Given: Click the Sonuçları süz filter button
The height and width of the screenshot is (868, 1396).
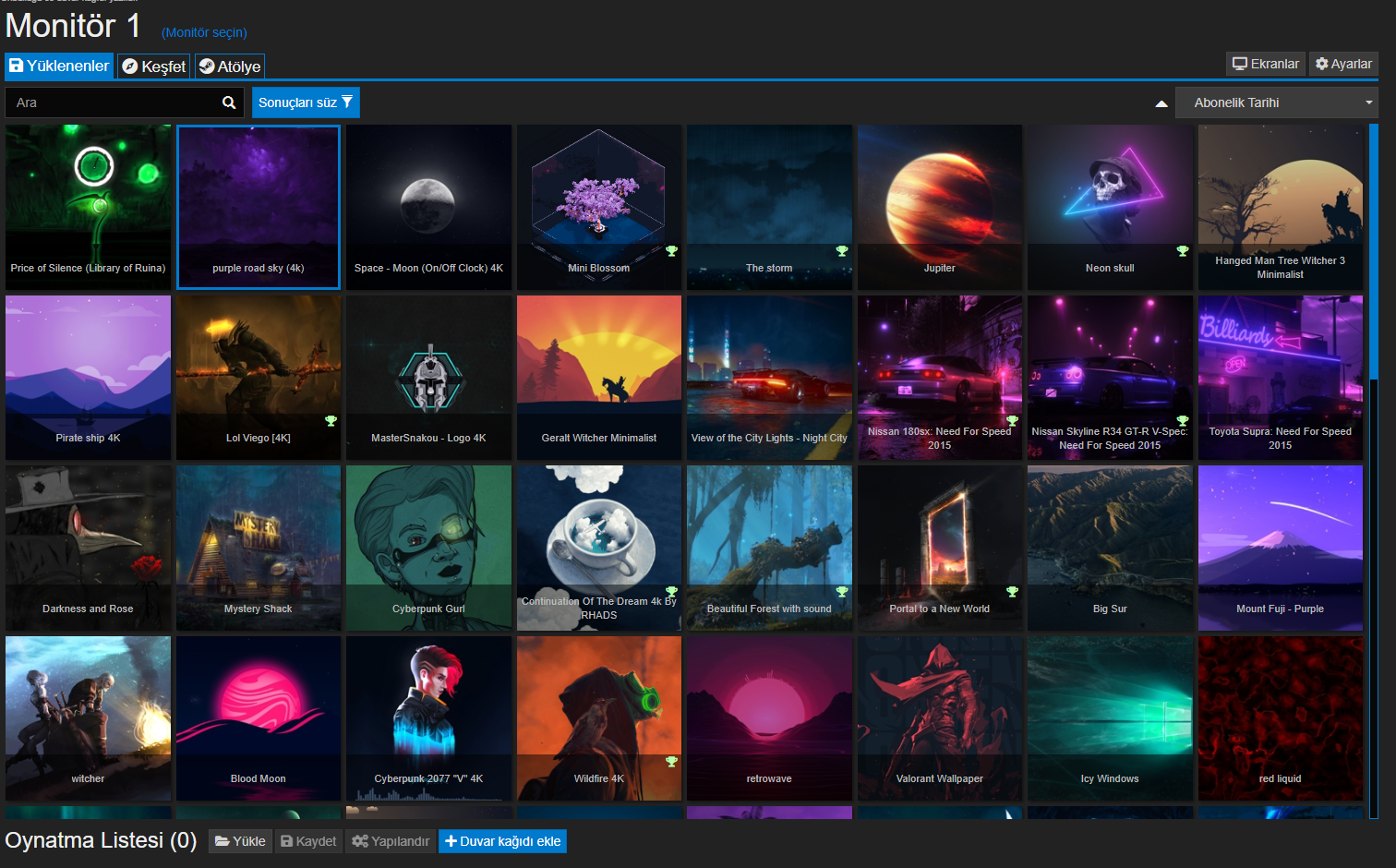Looking at the screenshot, I should pos(306,102).
